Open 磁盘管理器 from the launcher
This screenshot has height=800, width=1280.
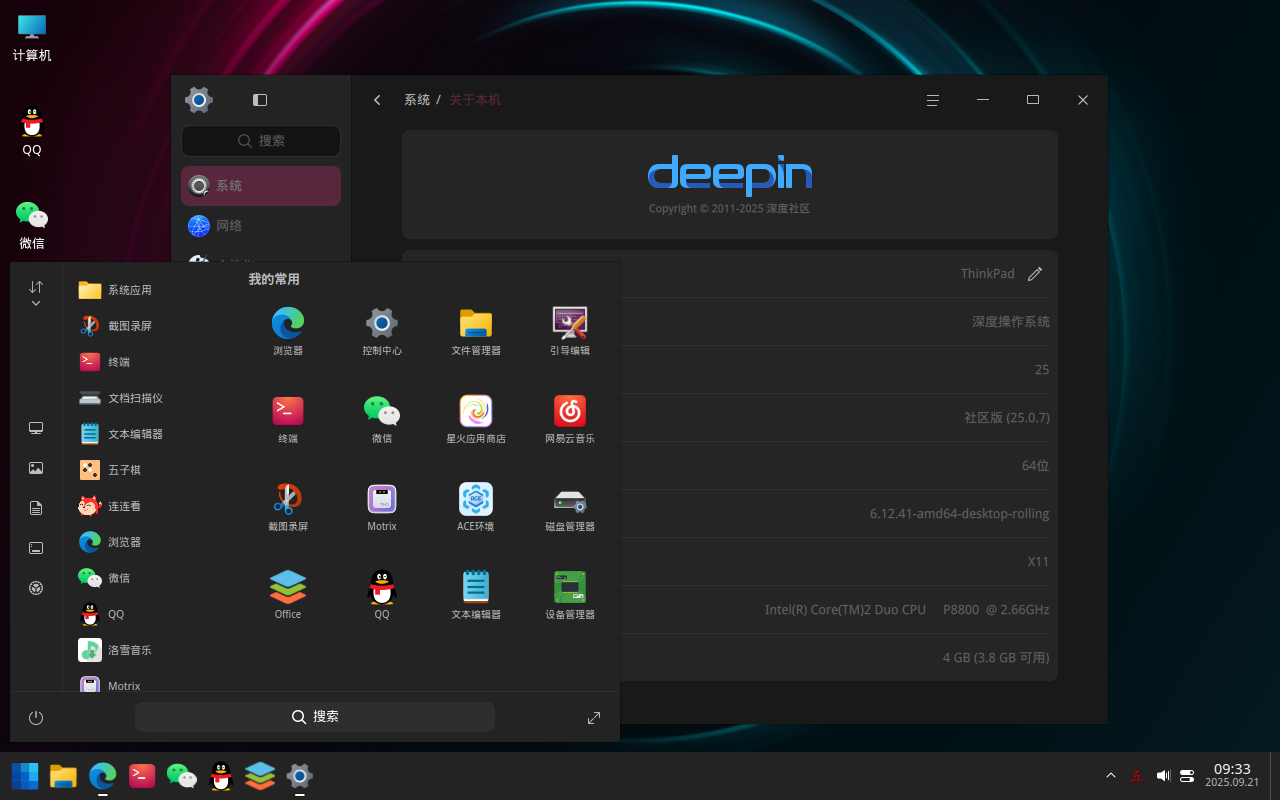569,507
